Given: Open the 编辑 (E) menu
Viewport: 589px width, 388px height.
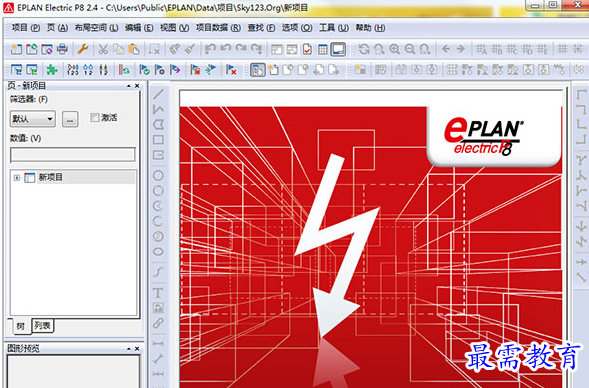Looking at the screenshot, I should [139, 28].
